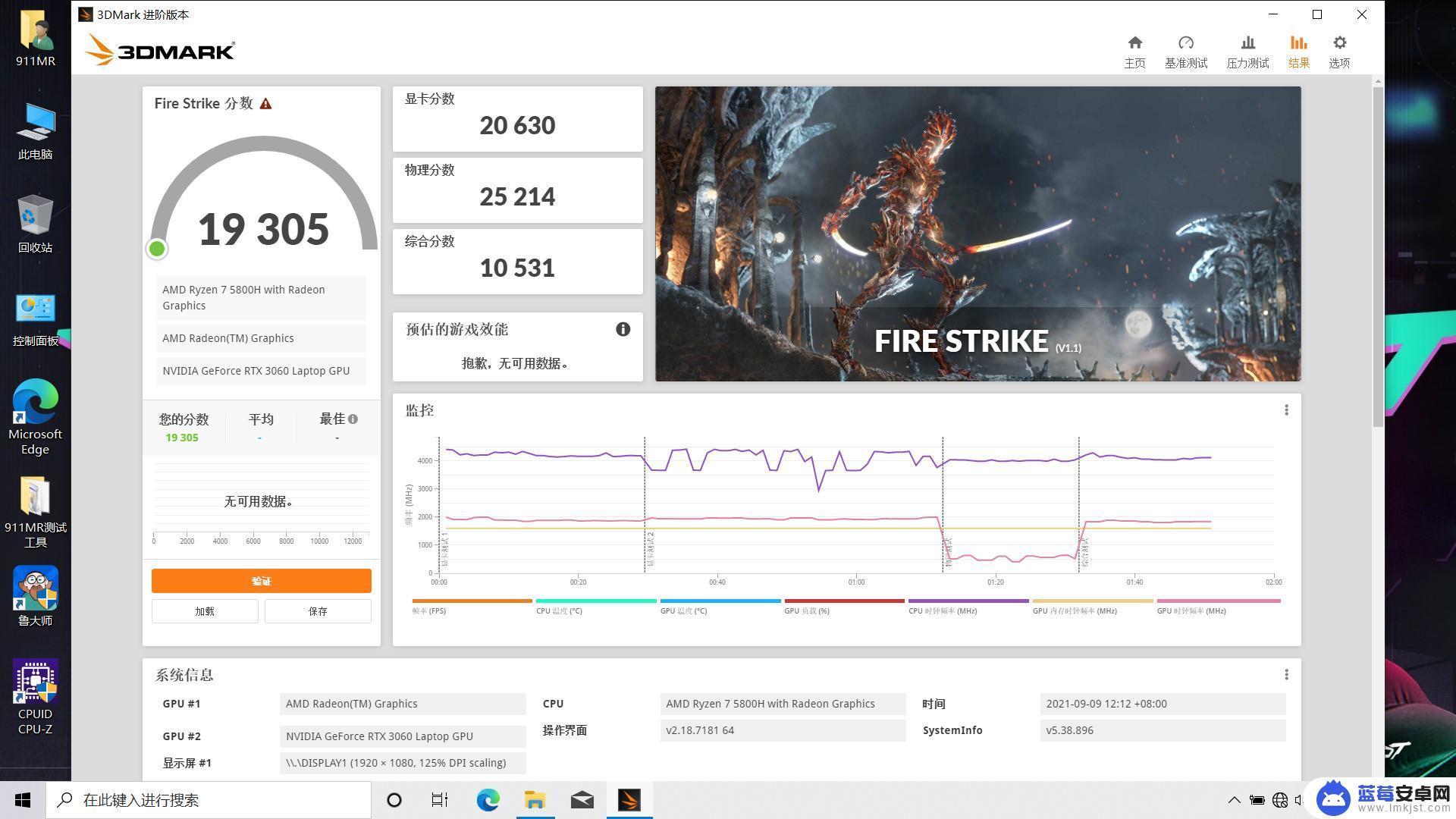Click the 显卡分数 20 630 card

click(x=517, y=119)
